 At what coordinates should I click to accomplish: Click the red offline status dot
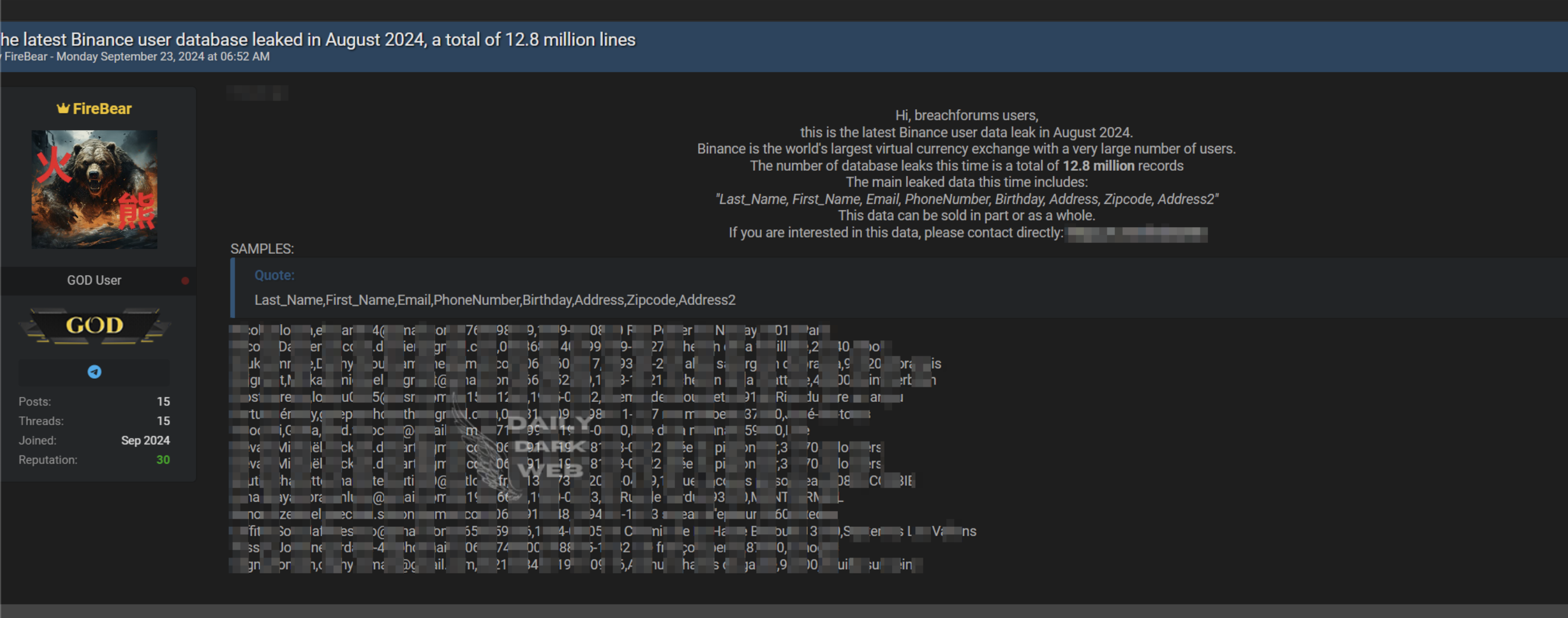pos(185,281)
